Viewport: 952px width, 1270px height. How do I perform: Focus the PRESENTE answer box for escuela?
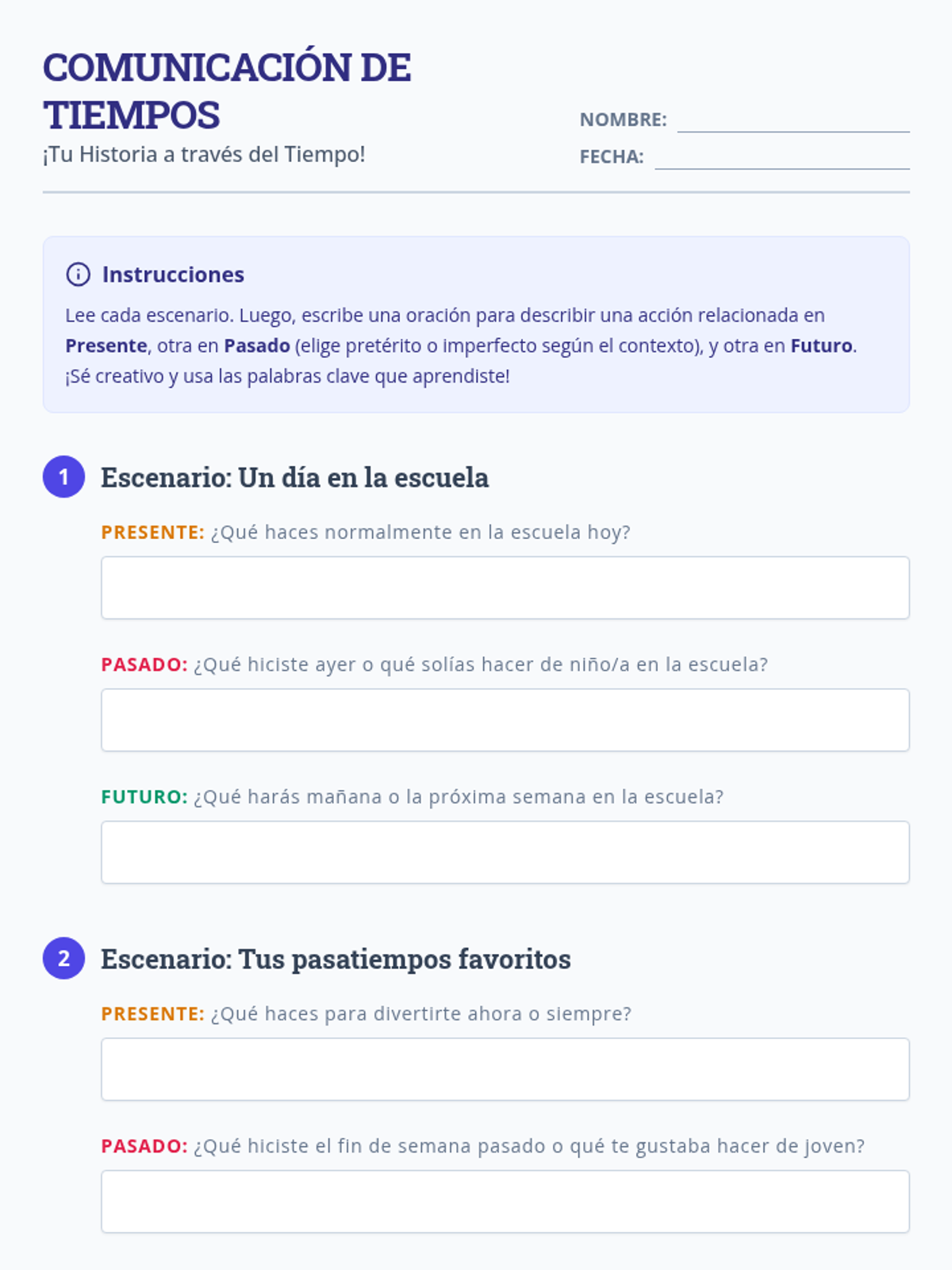click(505, 587)
